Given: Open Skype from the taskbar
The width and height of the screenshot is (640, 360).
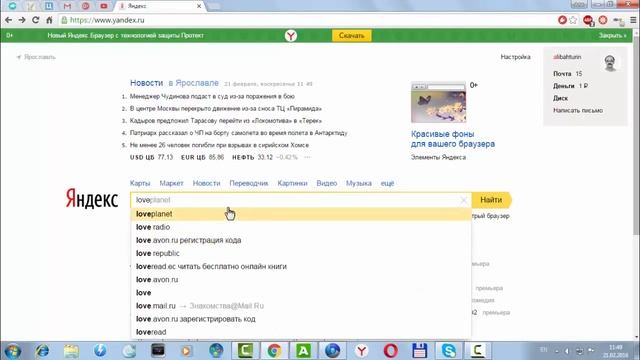Looking at the screenshot, I should point(448,351).
